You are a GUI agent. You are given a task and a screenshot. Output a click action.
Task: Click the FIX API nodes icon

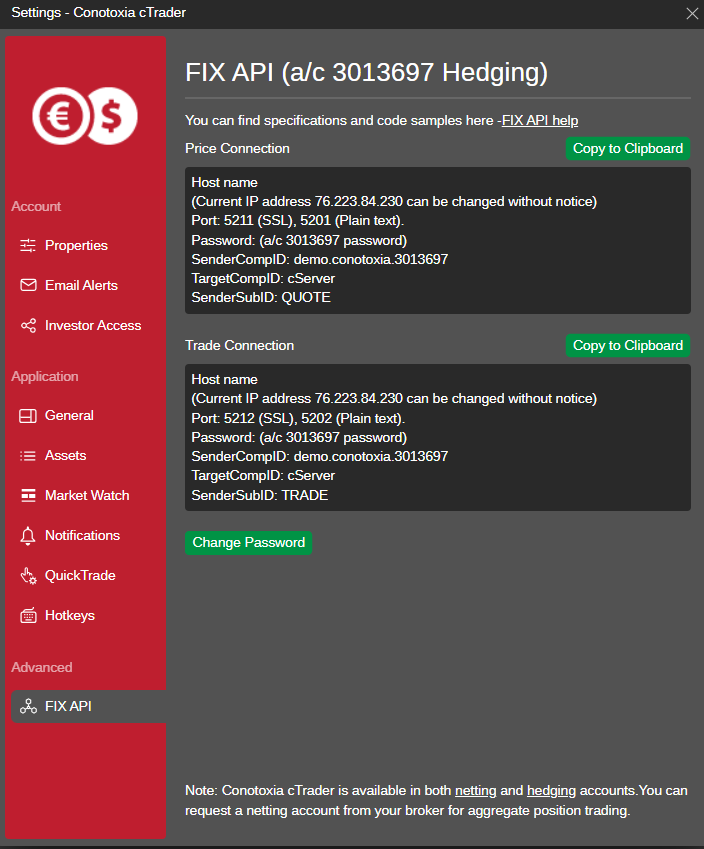28,706
